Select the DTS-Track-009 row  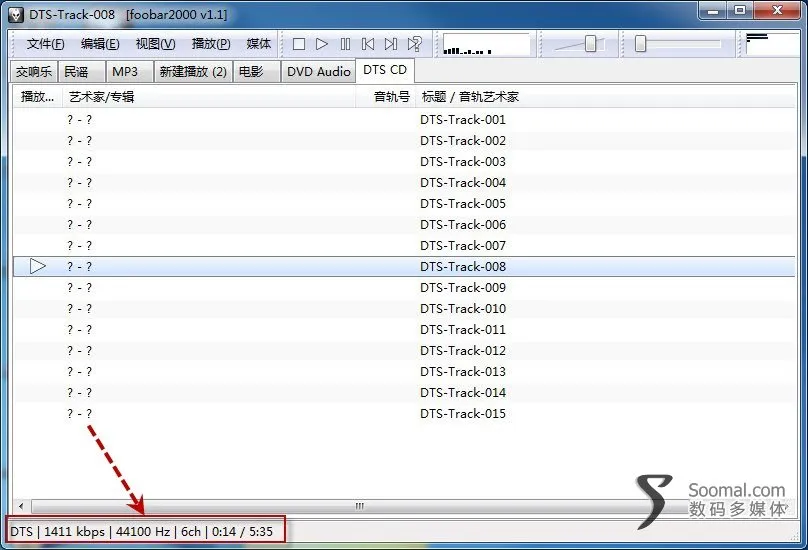pos(404,288)
